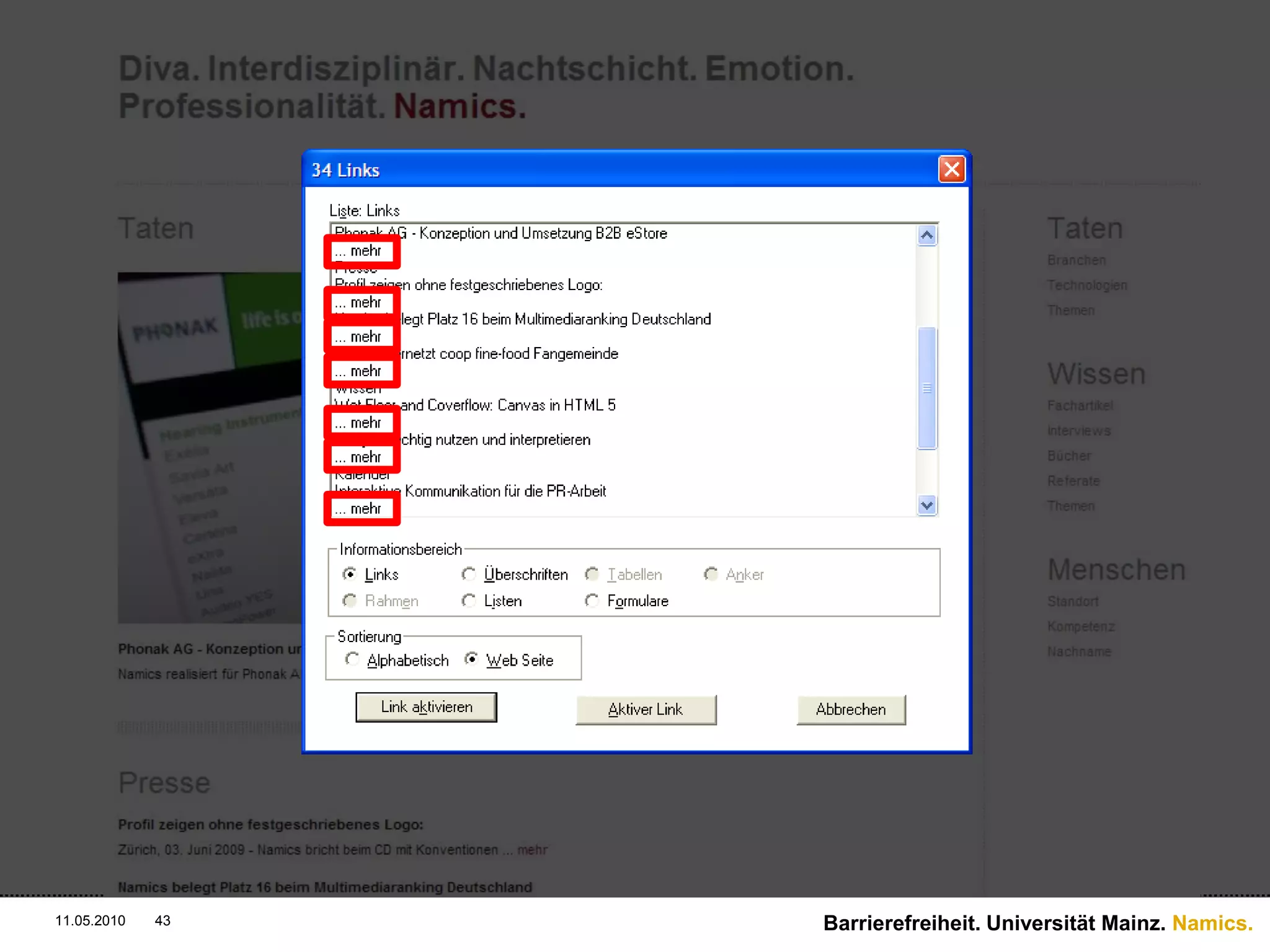
Task: Click the Abbrechen button
Action: pyautogui.click(x=851, y=710)
